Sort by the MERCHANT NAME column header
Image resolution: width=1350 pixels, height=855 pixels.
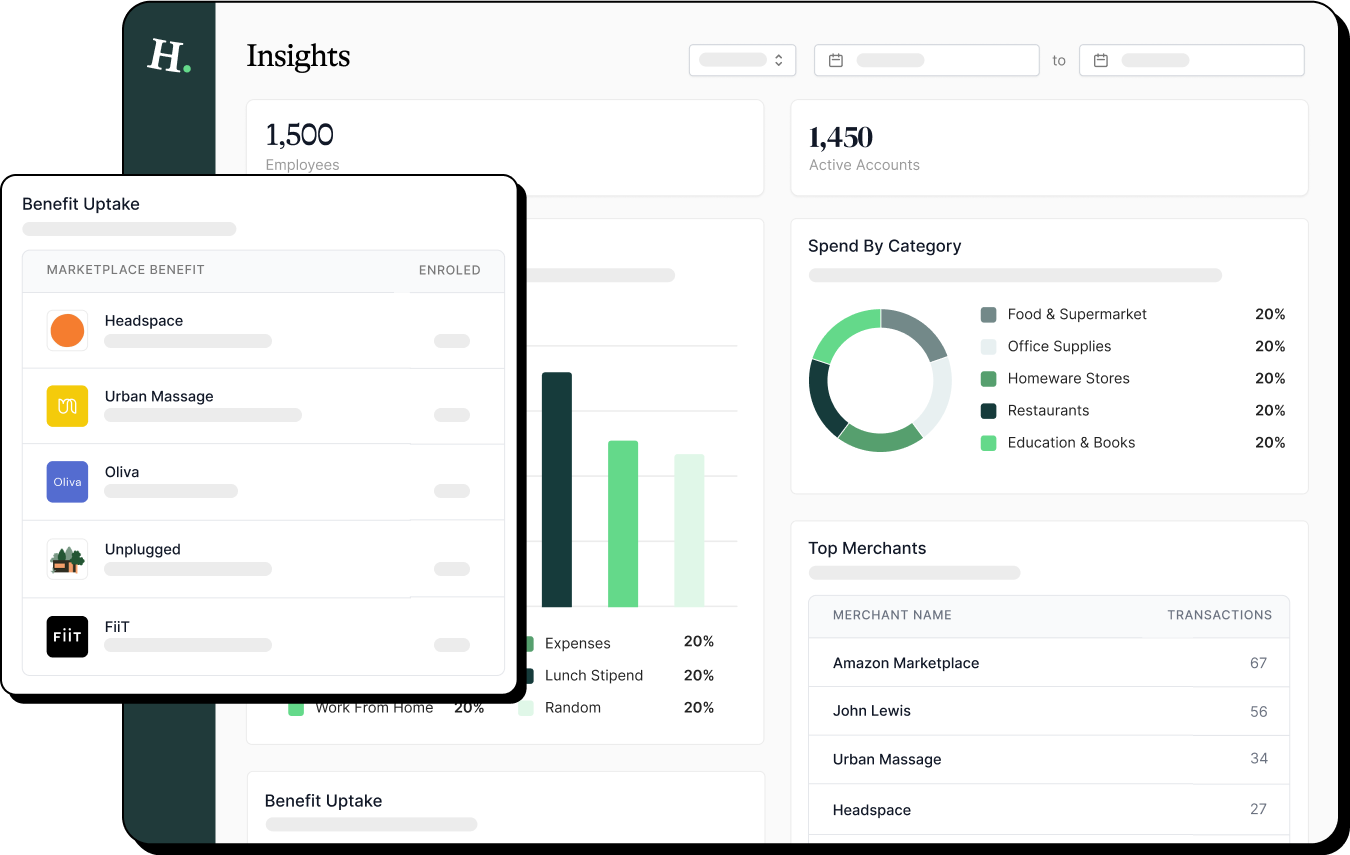pyautogui.click(x=891, y=615)
